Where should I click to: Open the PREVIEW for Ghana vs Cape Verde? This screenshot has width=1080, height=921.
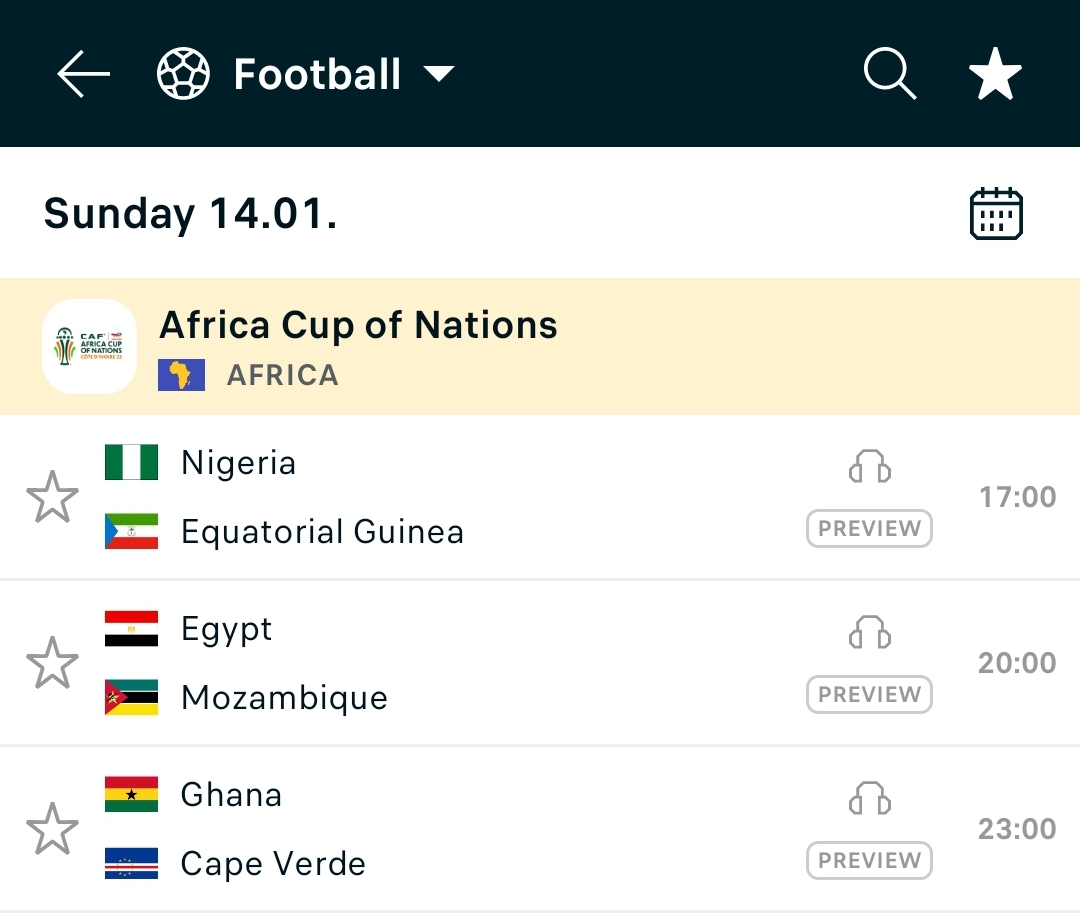pos(869,861)
